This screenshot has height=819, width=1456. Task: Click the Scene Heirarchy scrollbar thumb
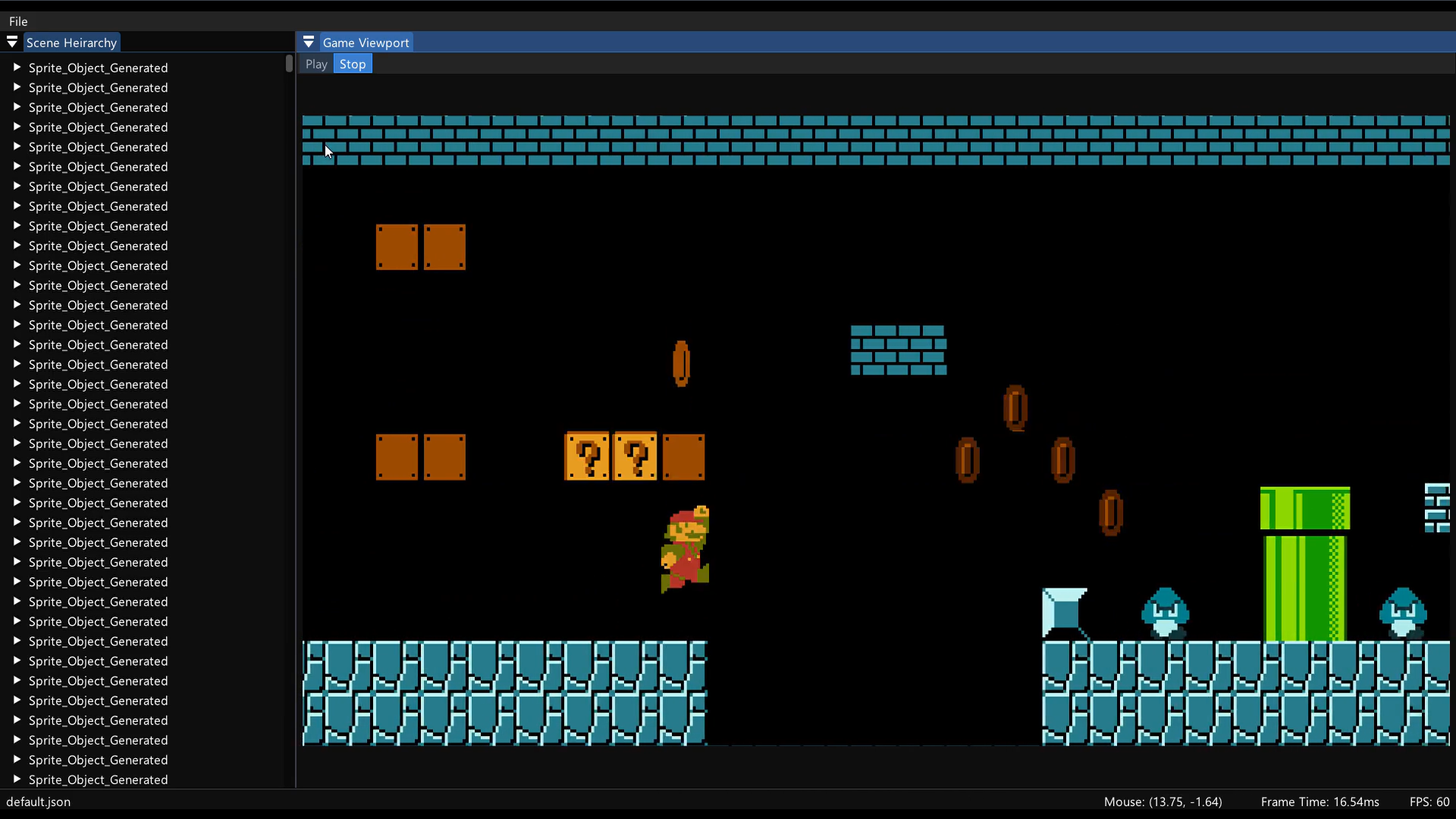289,64
